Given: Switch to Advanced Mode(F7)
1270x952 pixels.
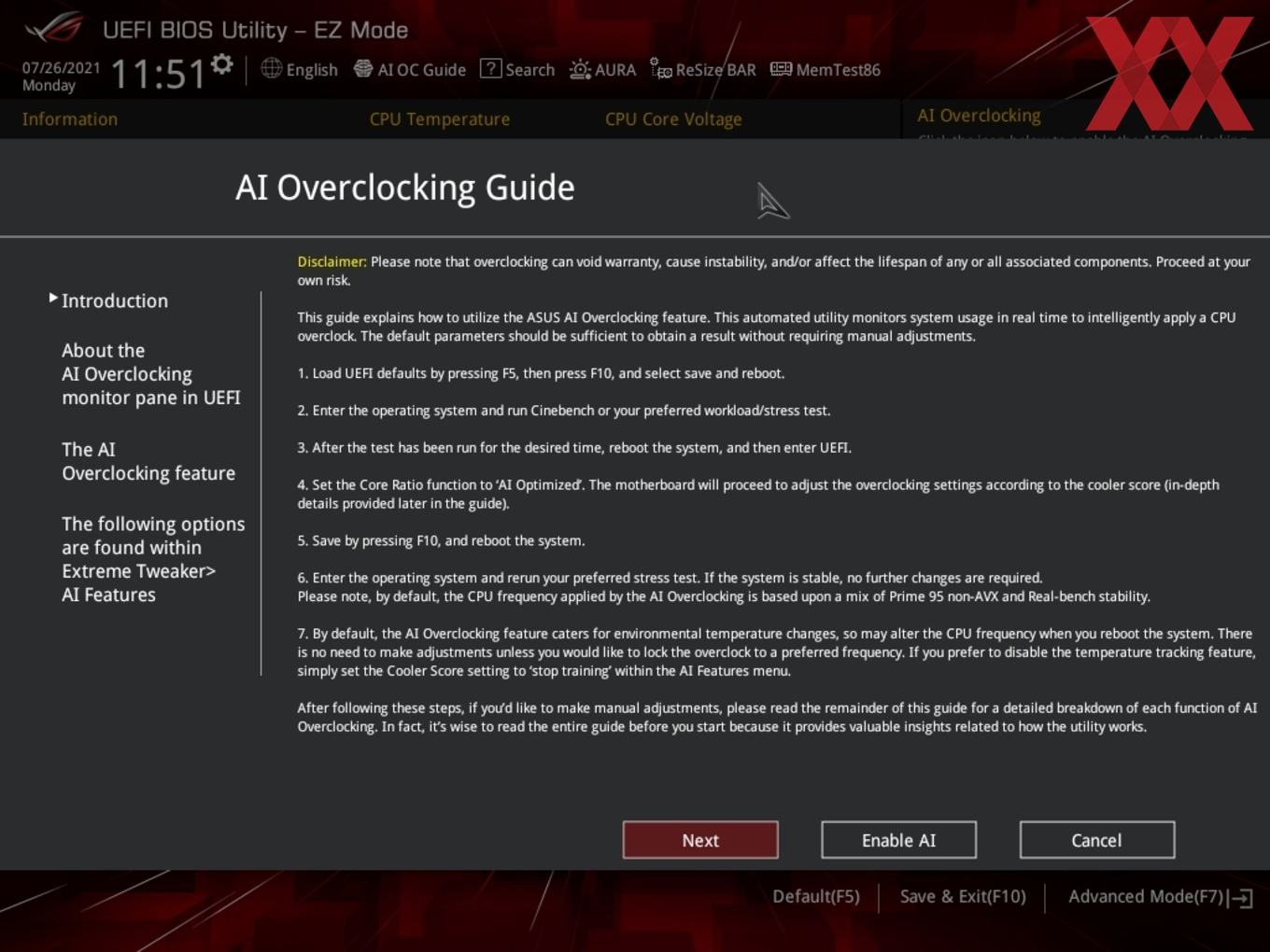Looking at the screenshot, I should [1146, 897].
